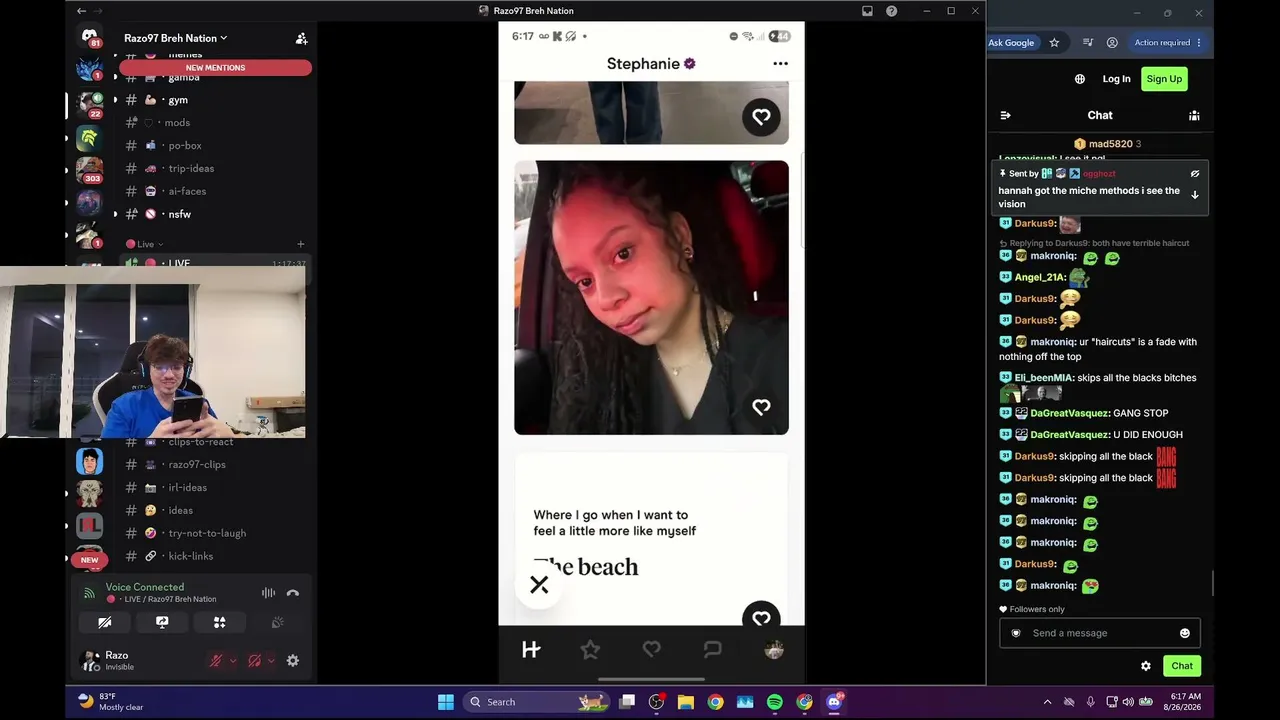The image size is (1280, 720).
Task: Open the Hinge standouts star tab
Action: click(x=590, y=650)
